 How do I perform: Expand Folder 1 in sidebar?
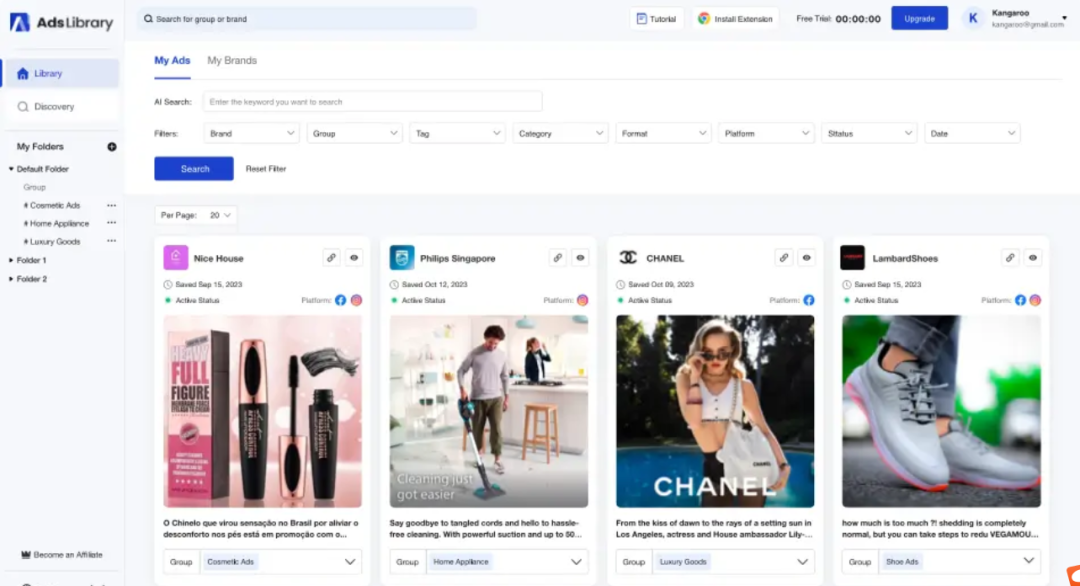click(11, 260)
